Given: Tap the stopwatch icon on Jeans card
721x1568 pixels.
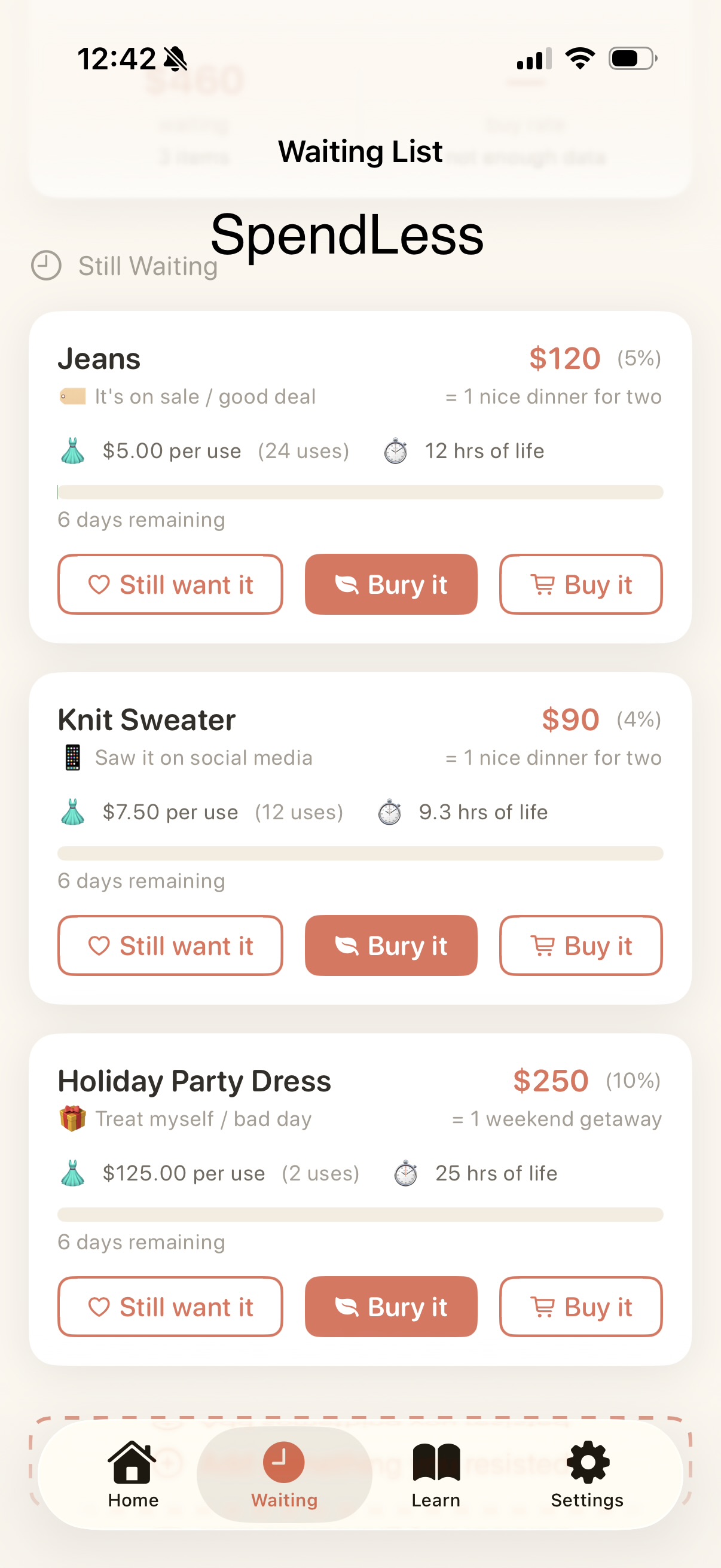Looking at the screenshot, I should (x=396, y=451).
